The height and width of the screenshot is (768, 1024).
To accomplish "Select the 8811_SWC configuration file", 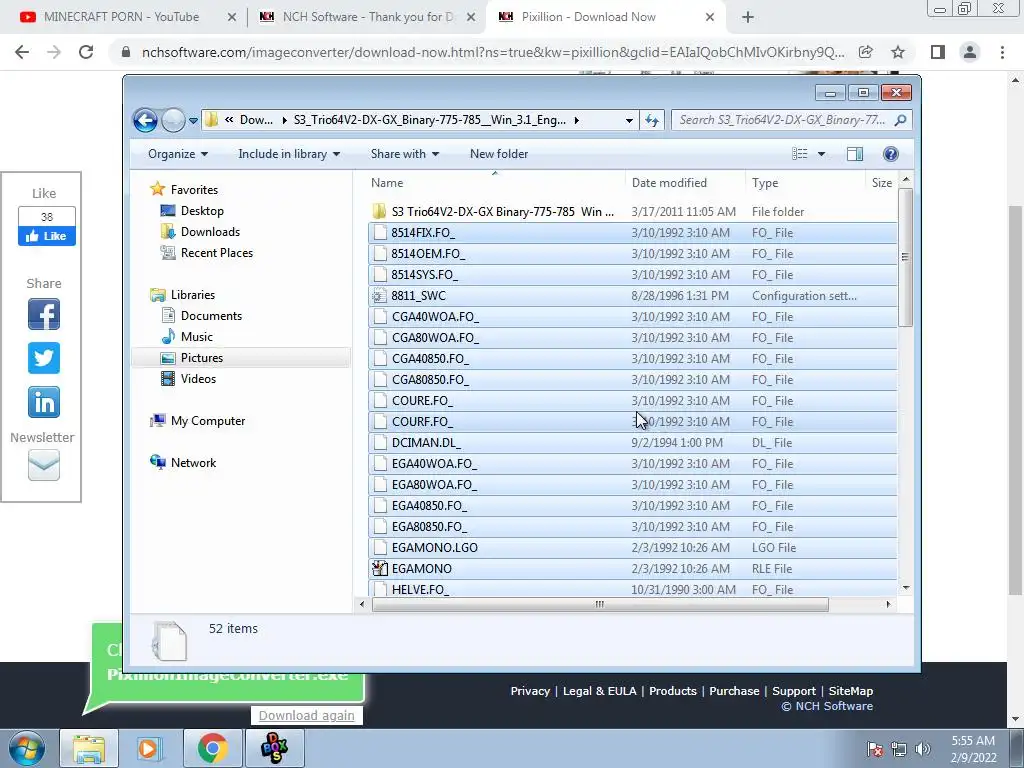I will 632,296.
